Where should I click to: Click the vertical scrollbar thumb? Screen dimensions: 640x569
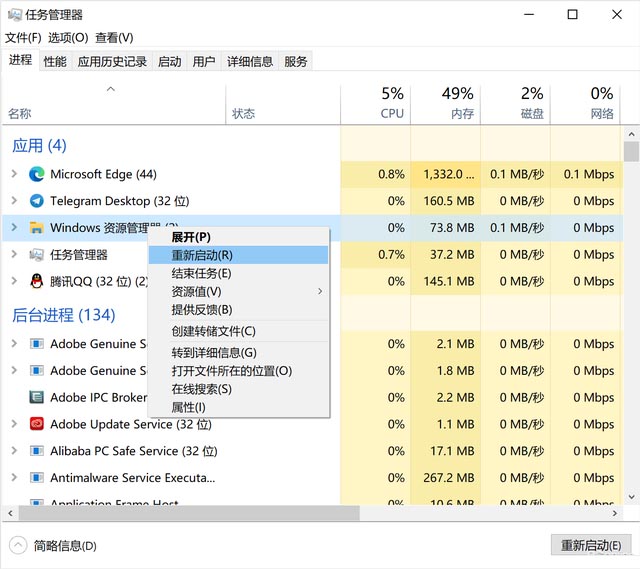tap(631, 151)
